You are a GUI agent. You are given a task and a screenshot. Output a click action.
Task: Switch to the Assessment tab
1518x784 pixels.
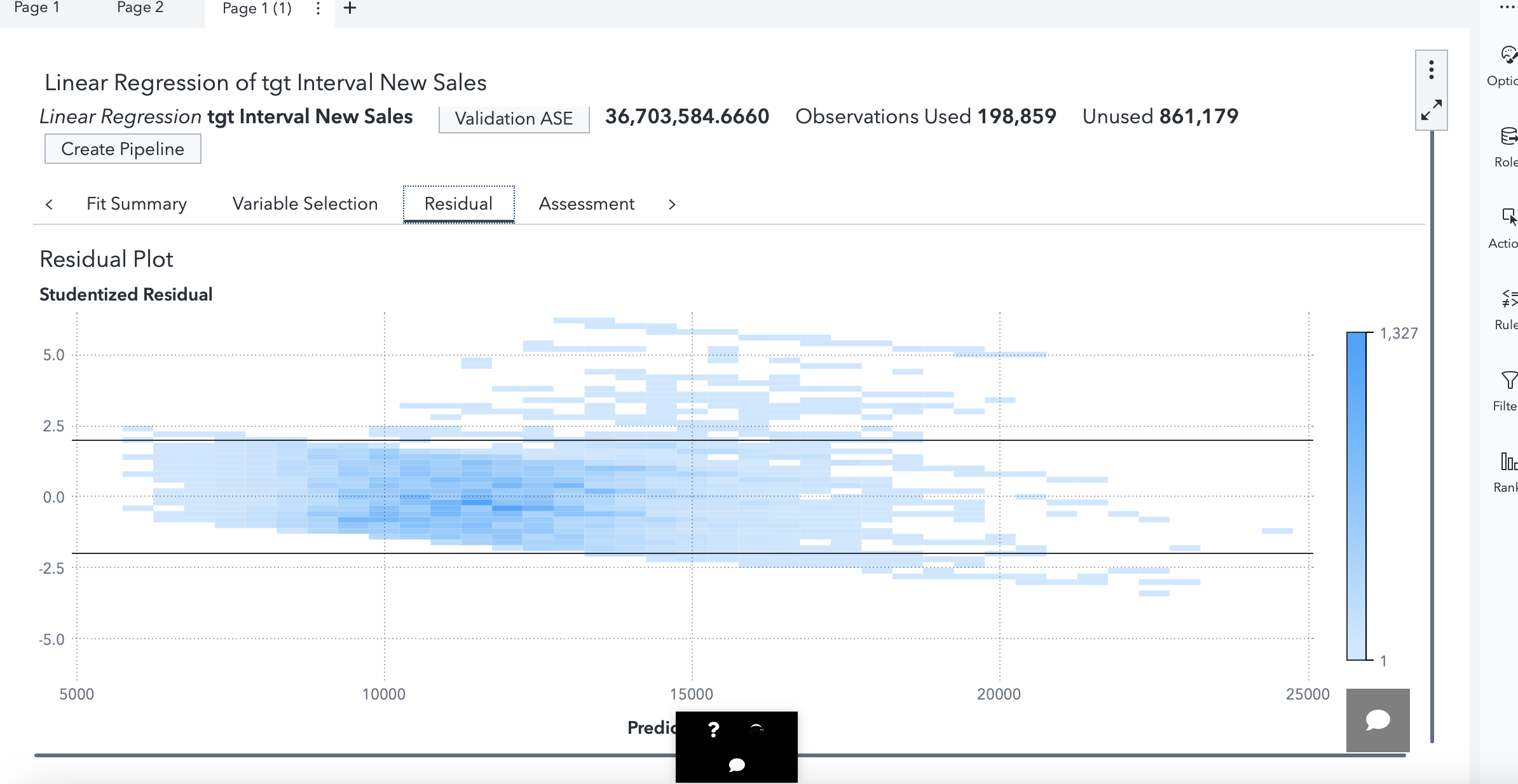click(586, 204)
